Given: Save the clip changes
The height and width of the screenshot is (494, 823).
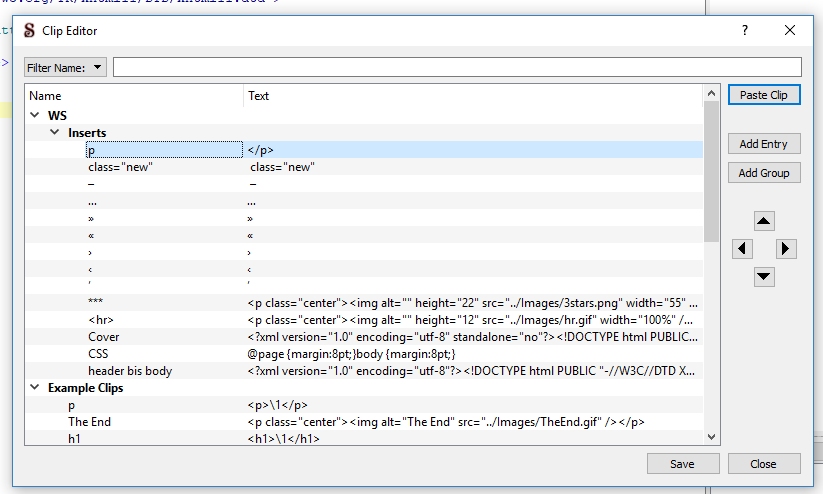Looking at the screenshot, I should [682, 464].
